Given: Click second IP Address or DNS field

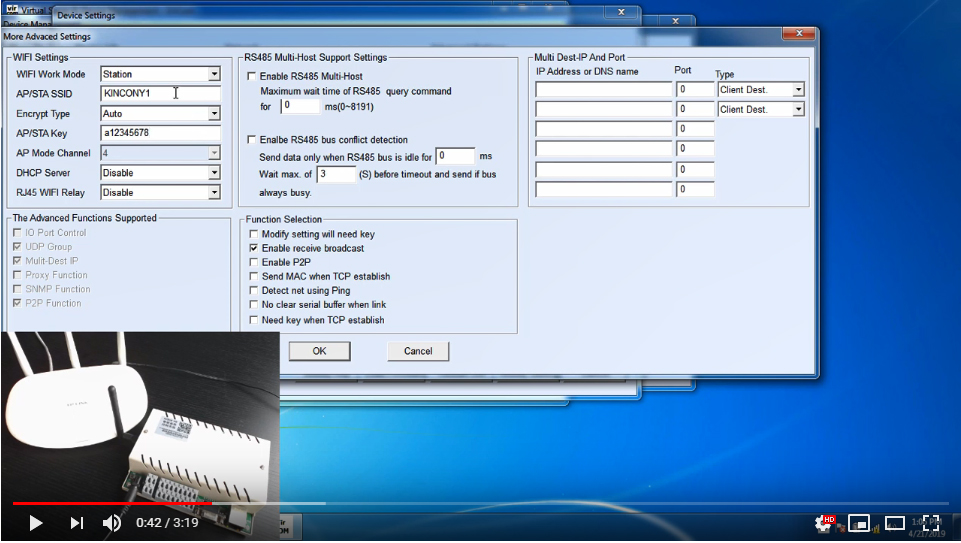Looking at the screenshot, I should pos(604,109).
